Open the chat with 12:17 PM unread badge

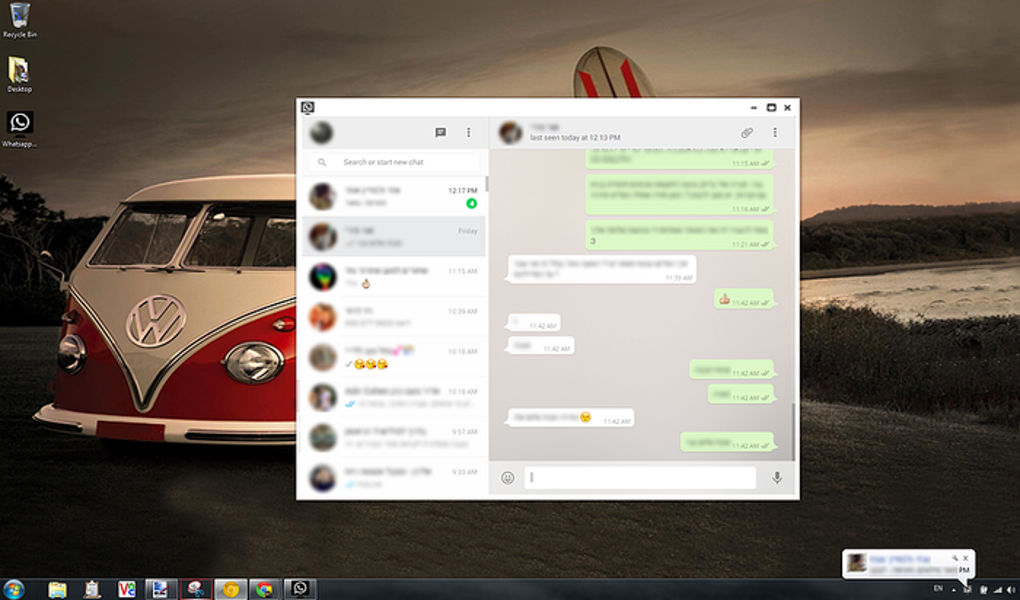point(394,197)
